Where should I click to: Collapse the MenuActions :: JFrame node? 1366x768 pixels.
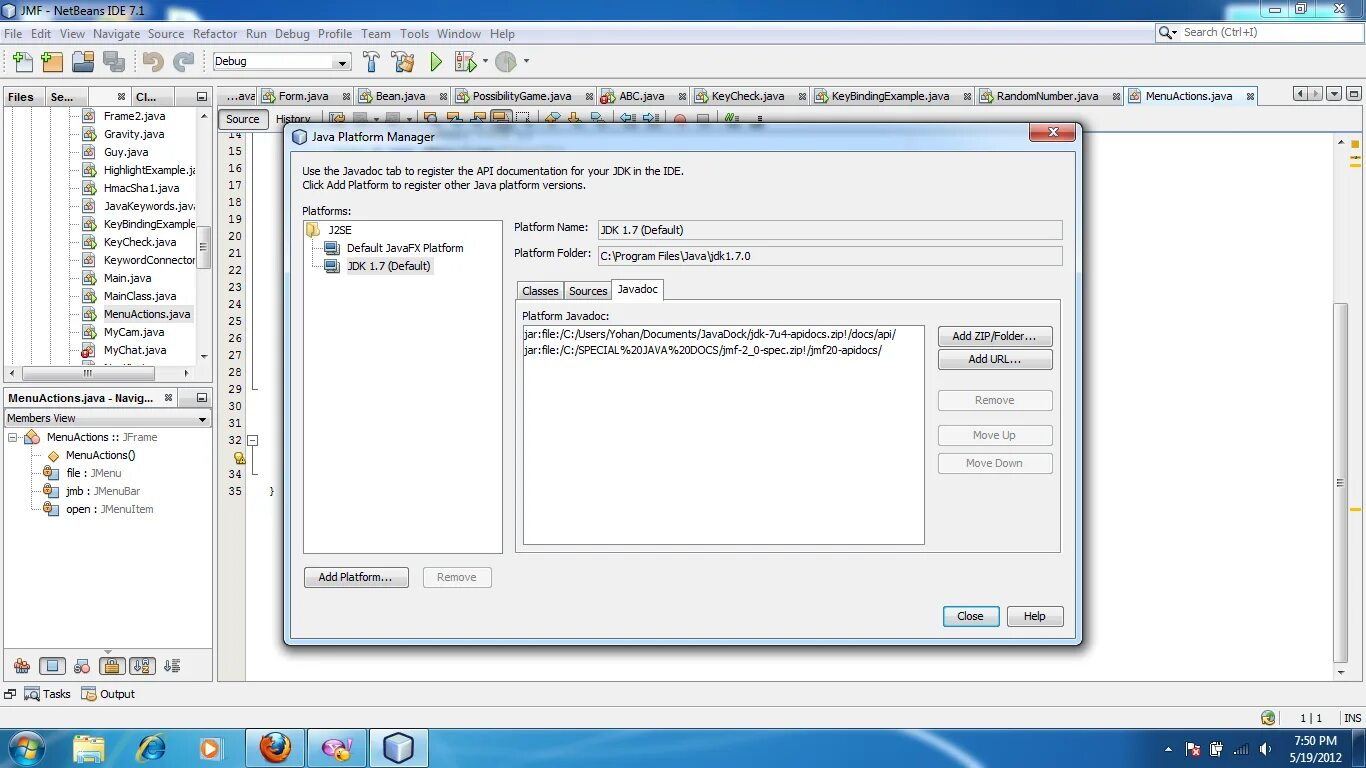(13, 437)
